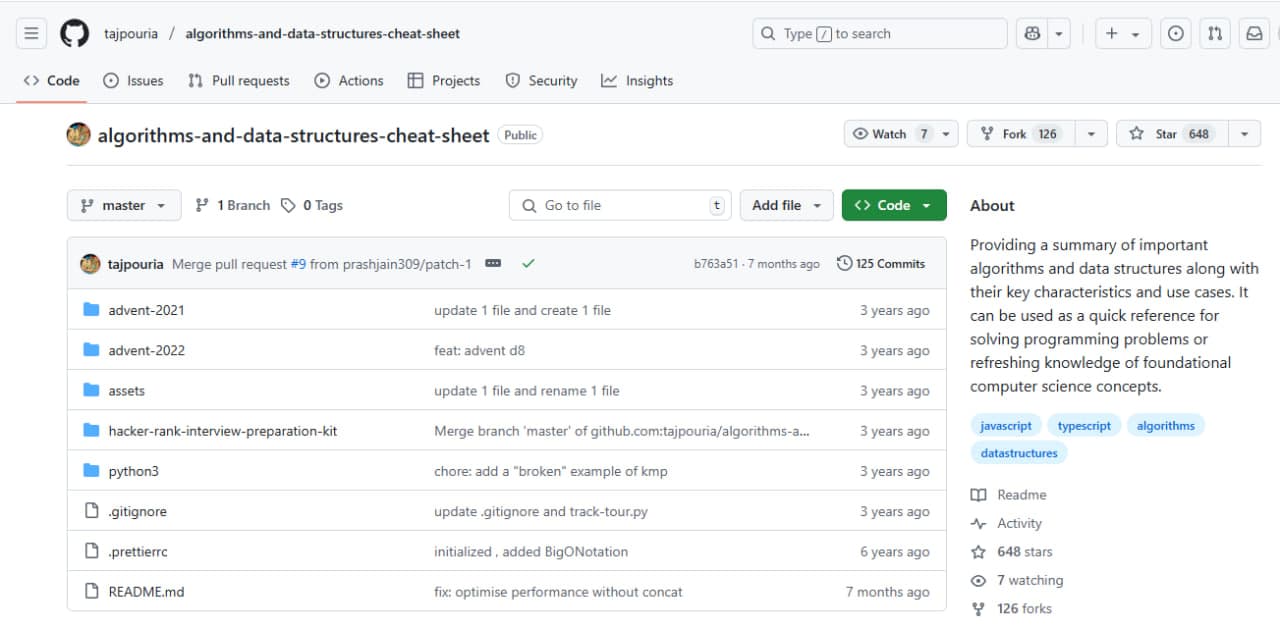Click the README.md file icon
The width and height of the screenshot is (1280, 627).
92,591
